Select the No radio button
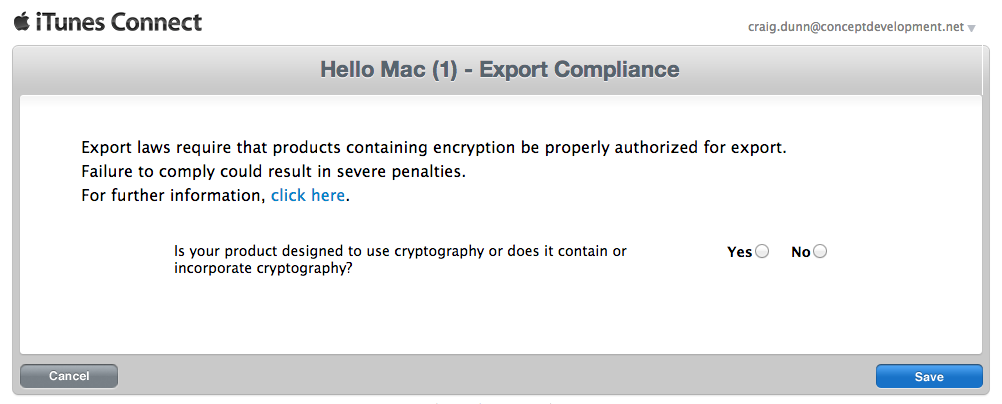Image resolution: width=1002 pixels, height=404 pixels. [x=820, y=252]
